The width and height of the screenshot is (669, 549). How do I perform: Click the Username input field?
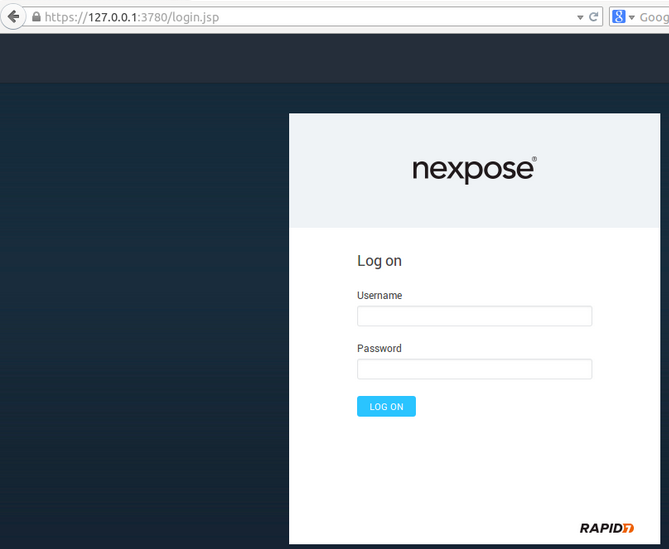click(x=474, y=316)
